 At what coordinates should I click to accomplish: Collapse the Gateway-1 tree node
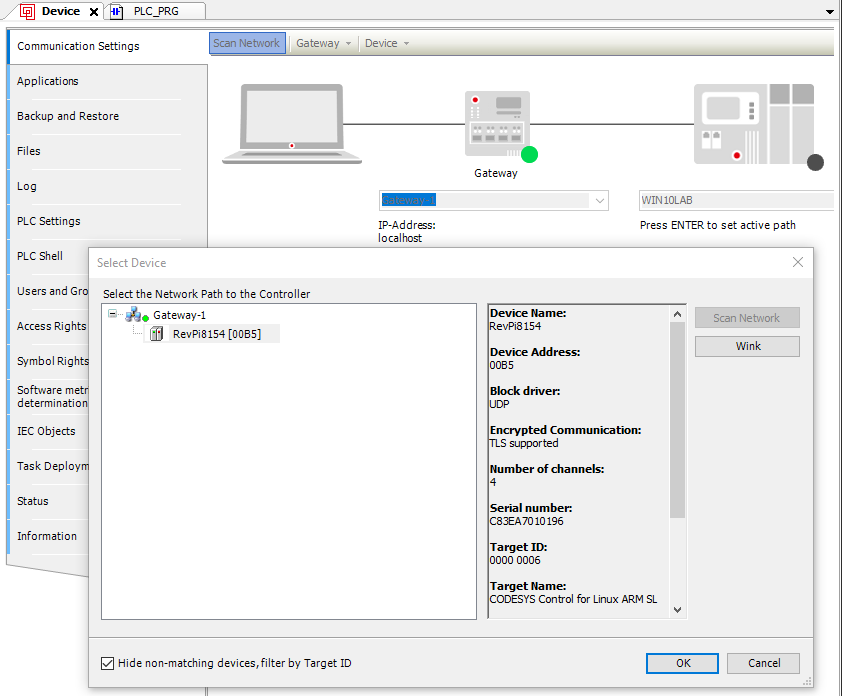[x=112, y=314]
